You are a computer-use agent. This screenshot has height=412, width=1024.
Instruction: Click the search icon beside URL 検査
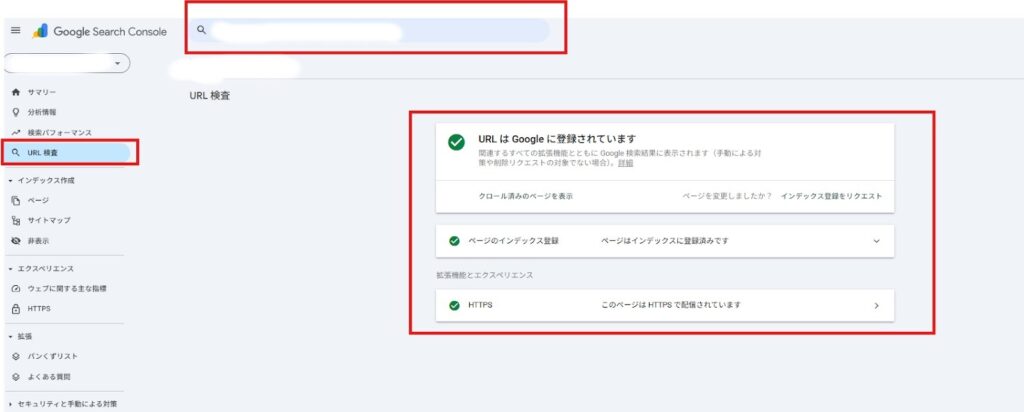click(x=16, y=153)
